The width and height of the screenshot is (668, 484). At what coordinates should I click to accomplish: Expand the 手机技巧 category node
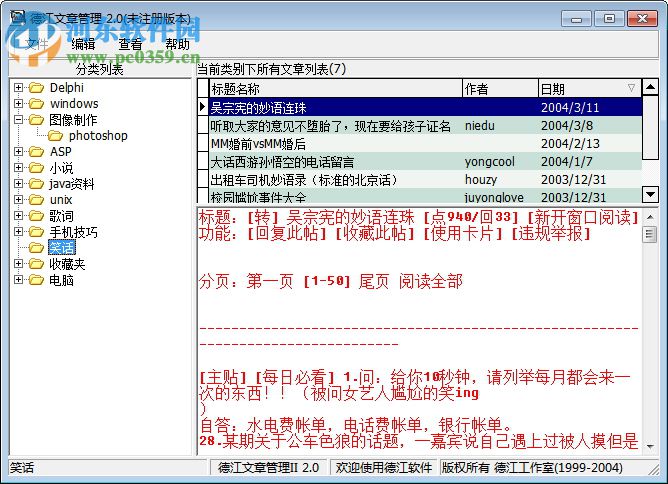click(18, 231)
